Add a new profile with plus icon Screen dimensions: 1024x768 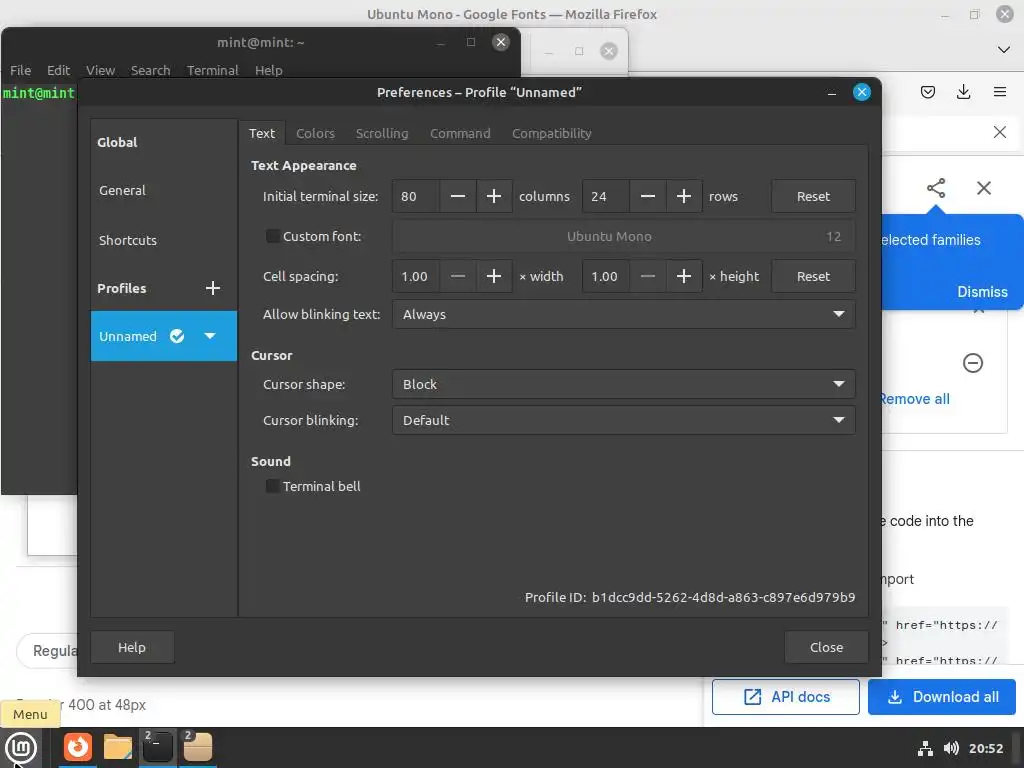(x=213, y=288)
